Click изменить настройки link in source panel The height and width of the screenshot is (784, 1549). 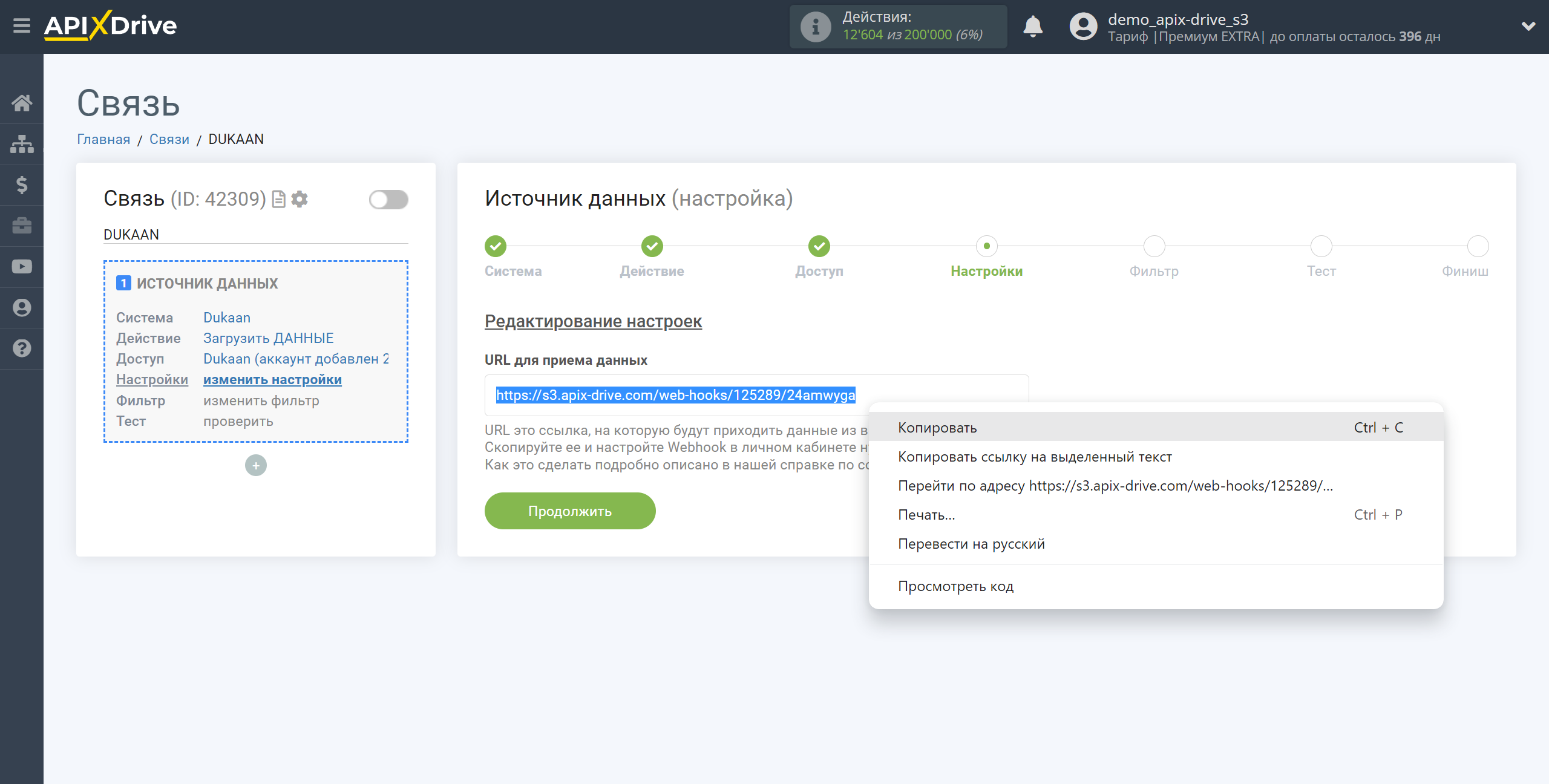click(271, 379)
